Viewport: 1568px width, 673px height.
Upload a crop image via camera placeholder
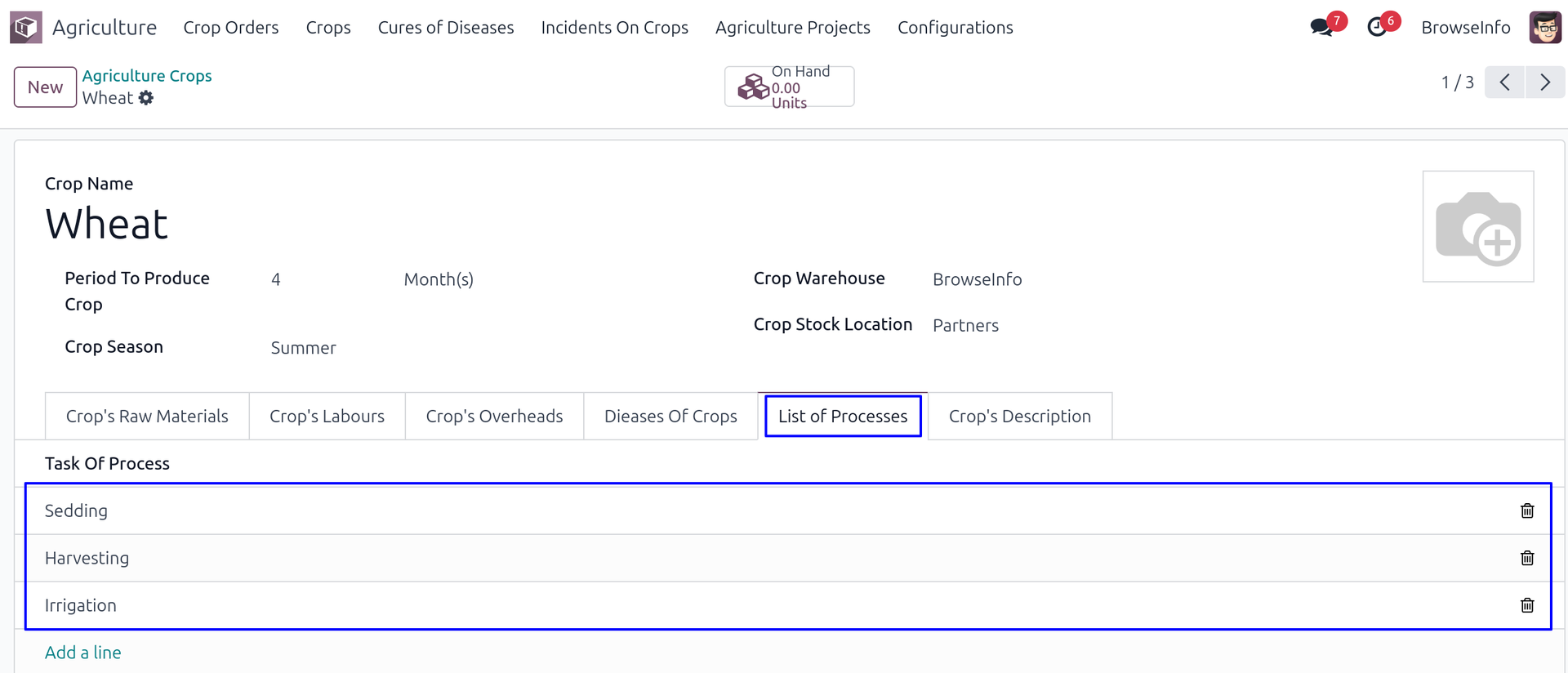click(x=1478, y=227)
